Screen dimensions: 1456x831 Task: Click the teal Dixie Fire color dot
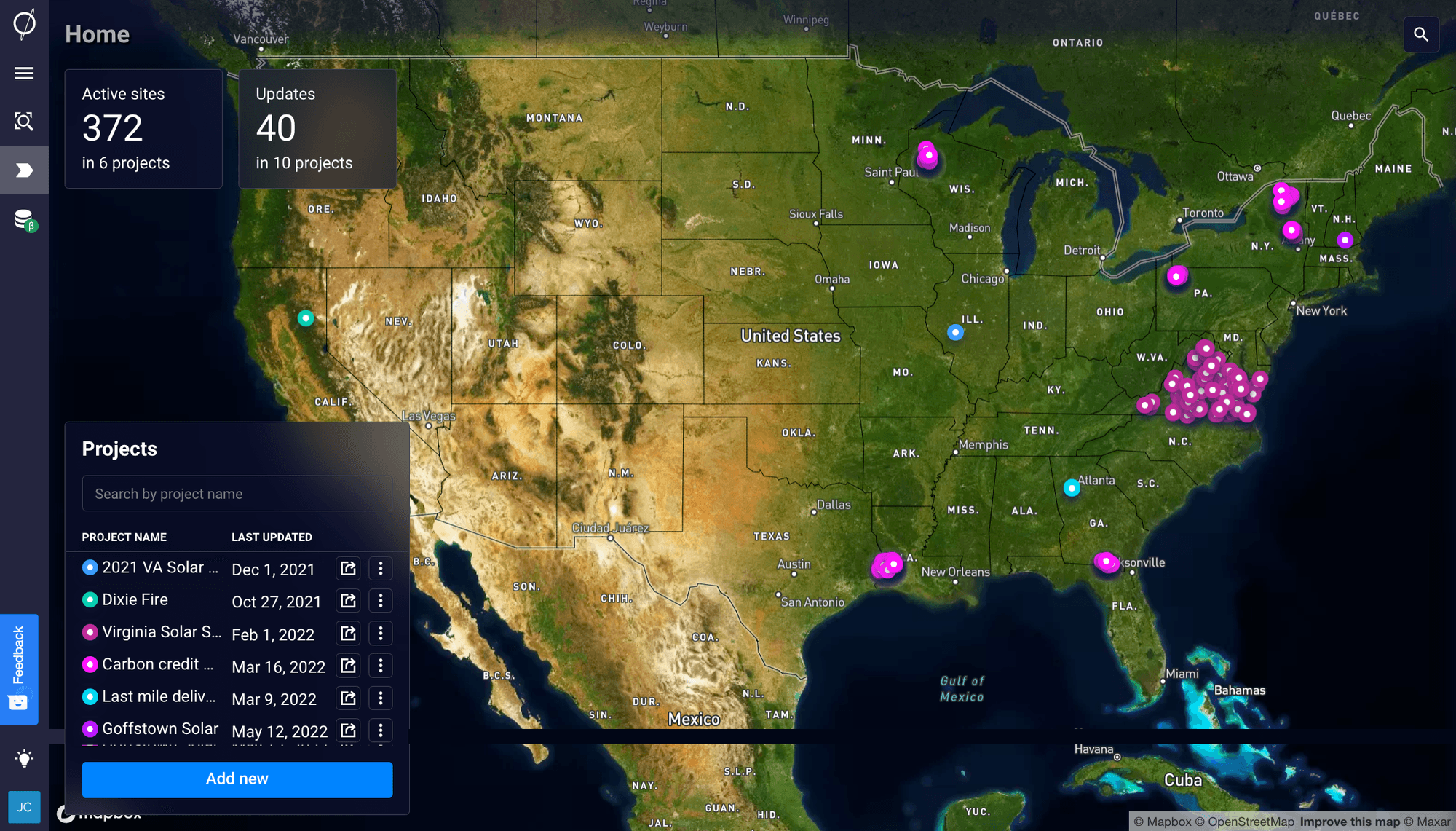pyautogui.click(x=90, y=600)
